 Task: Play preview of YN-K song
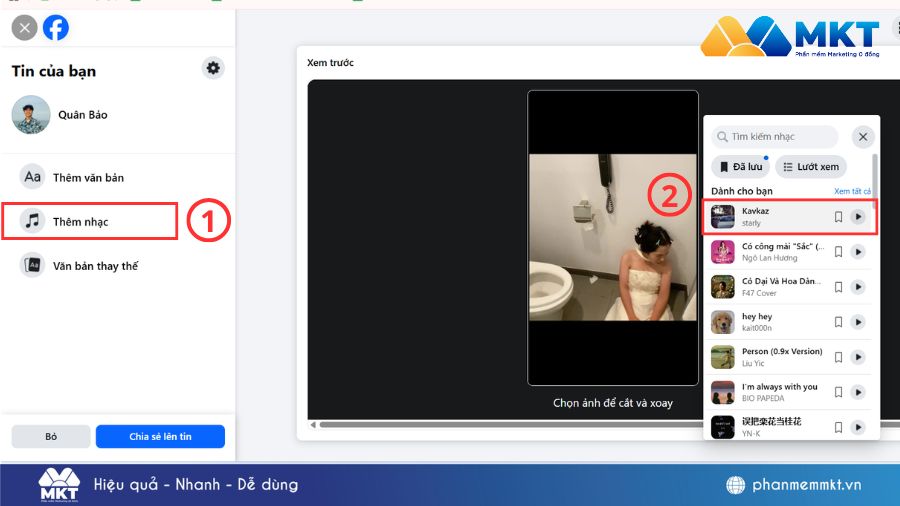(x=858, y=427)
